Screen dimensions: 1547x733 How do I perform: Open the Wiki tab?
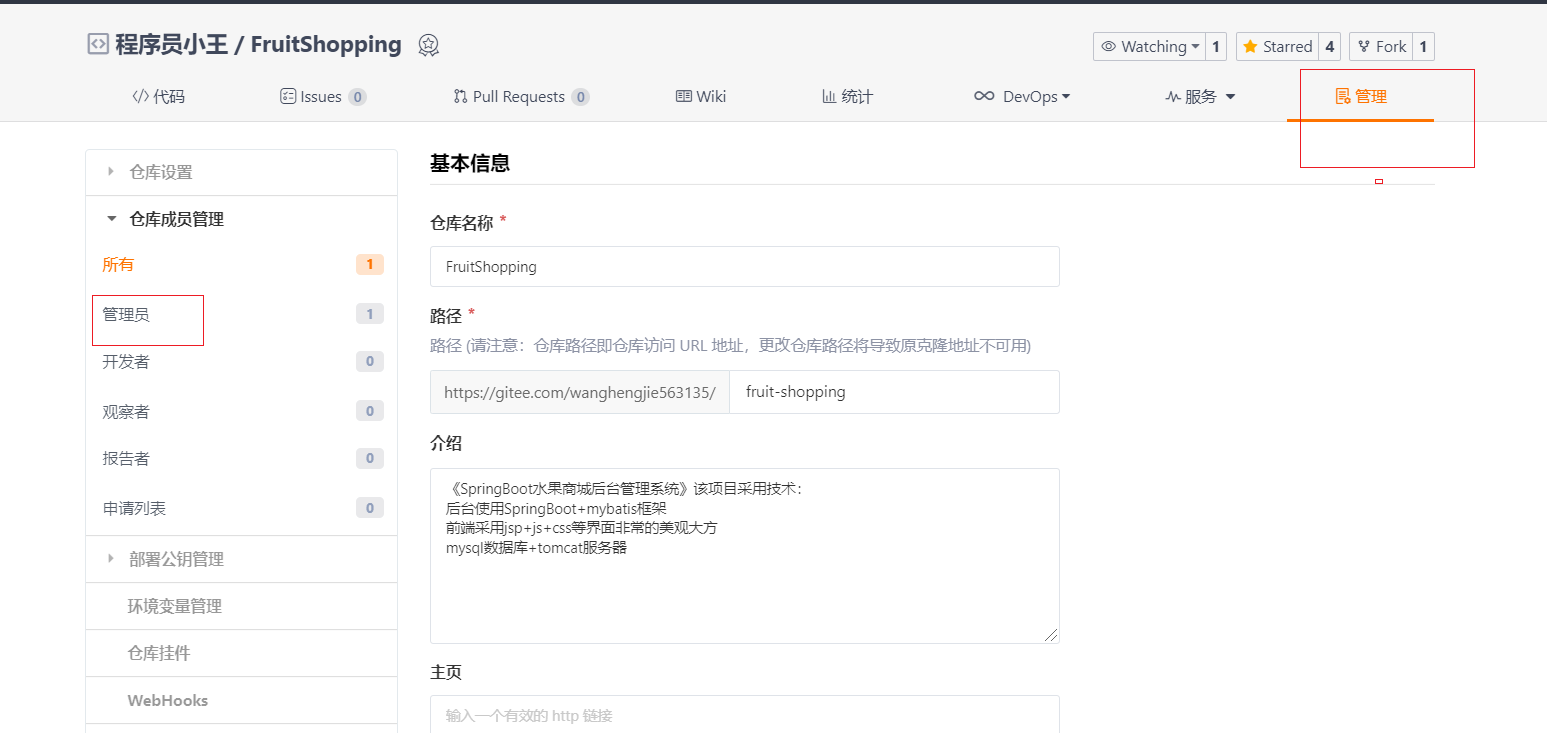pyautogui.click(x=701, y=97)
